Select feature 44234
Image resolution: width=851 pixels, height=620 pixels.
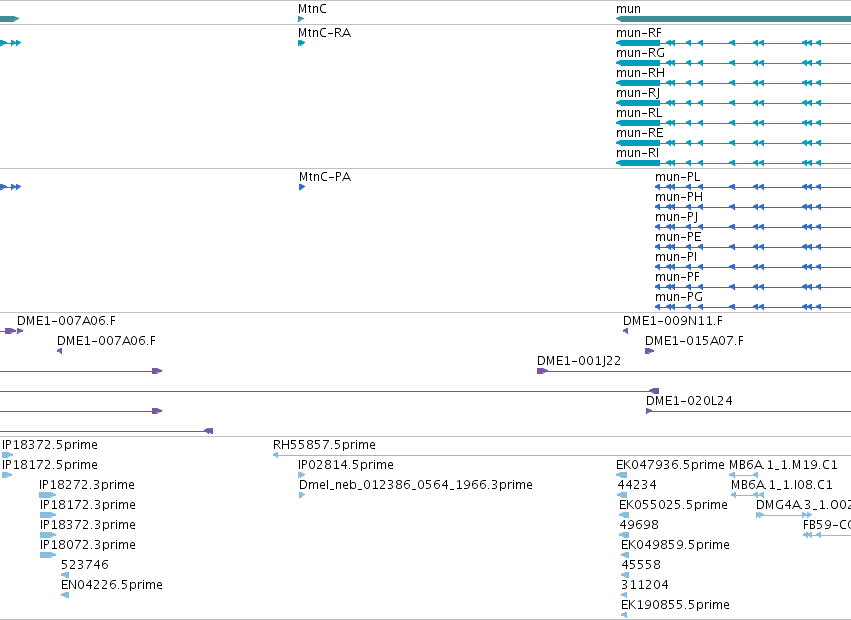pyautogui.click(x=637, y=485)
